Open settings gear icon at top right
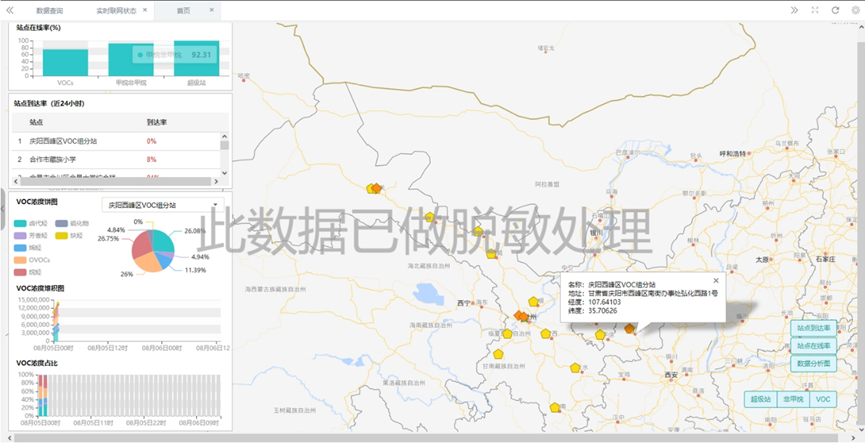The image size is (865, 443). [x=854, y=10]
